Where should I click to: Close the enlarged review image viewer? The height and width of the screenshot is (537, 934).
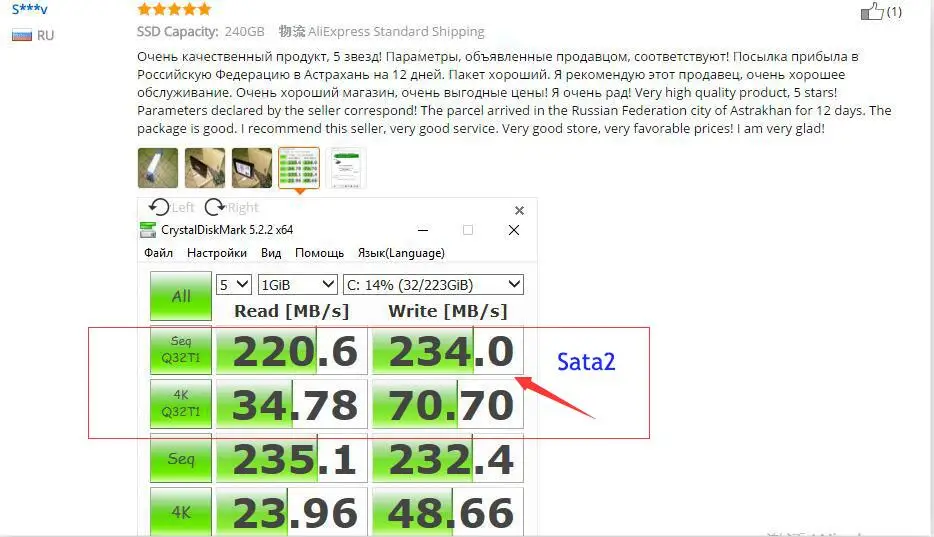click(519, 210)
